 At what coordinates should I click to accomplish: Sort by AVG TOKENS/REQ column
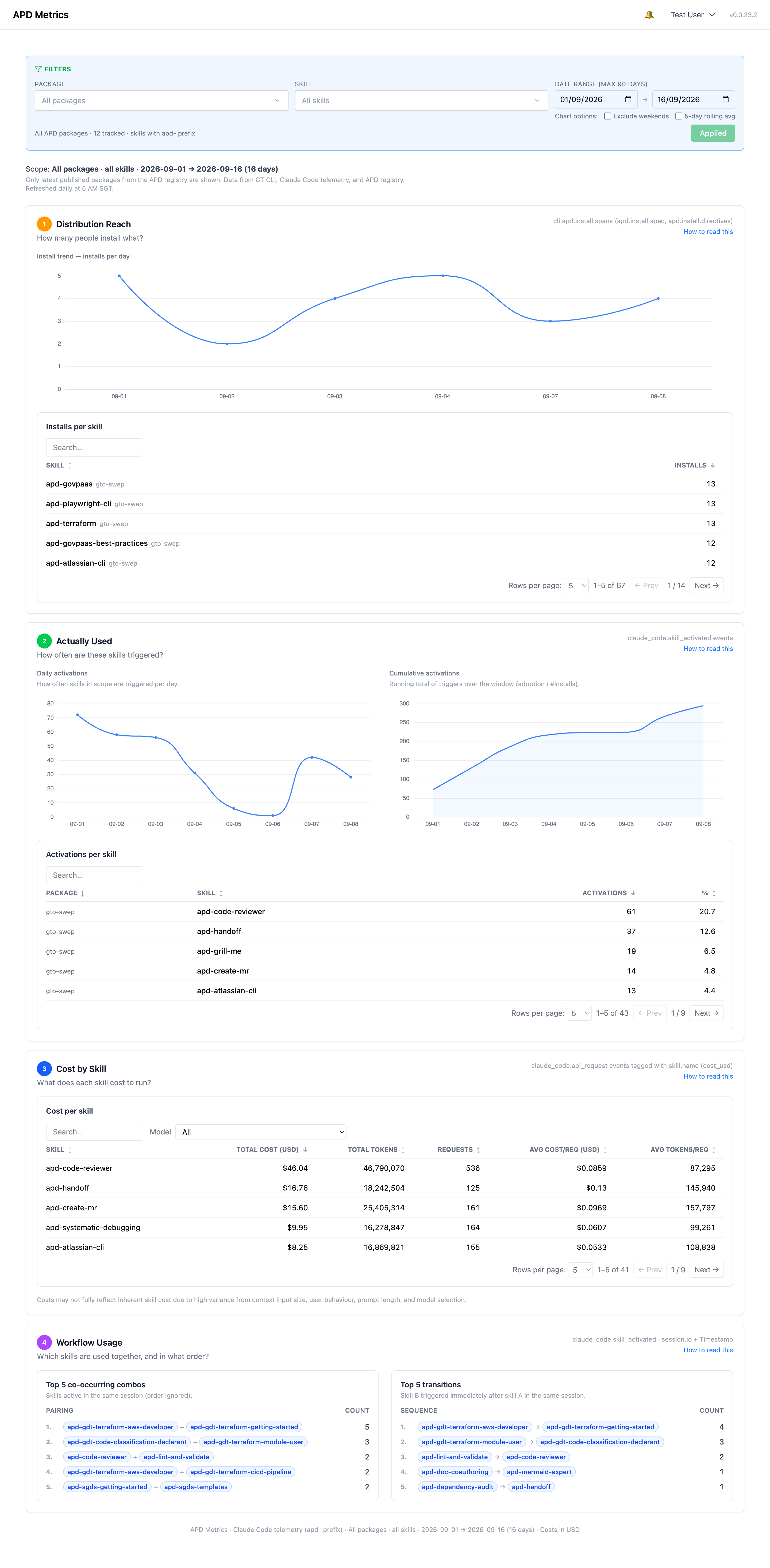click(683, 1150)
